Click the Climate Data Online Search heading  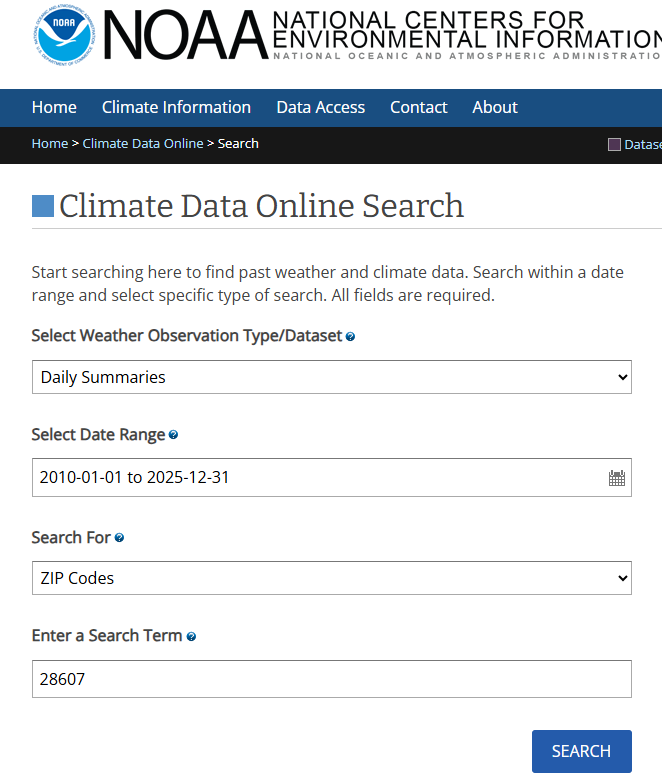pyautogui.click(x=262, y=206)
